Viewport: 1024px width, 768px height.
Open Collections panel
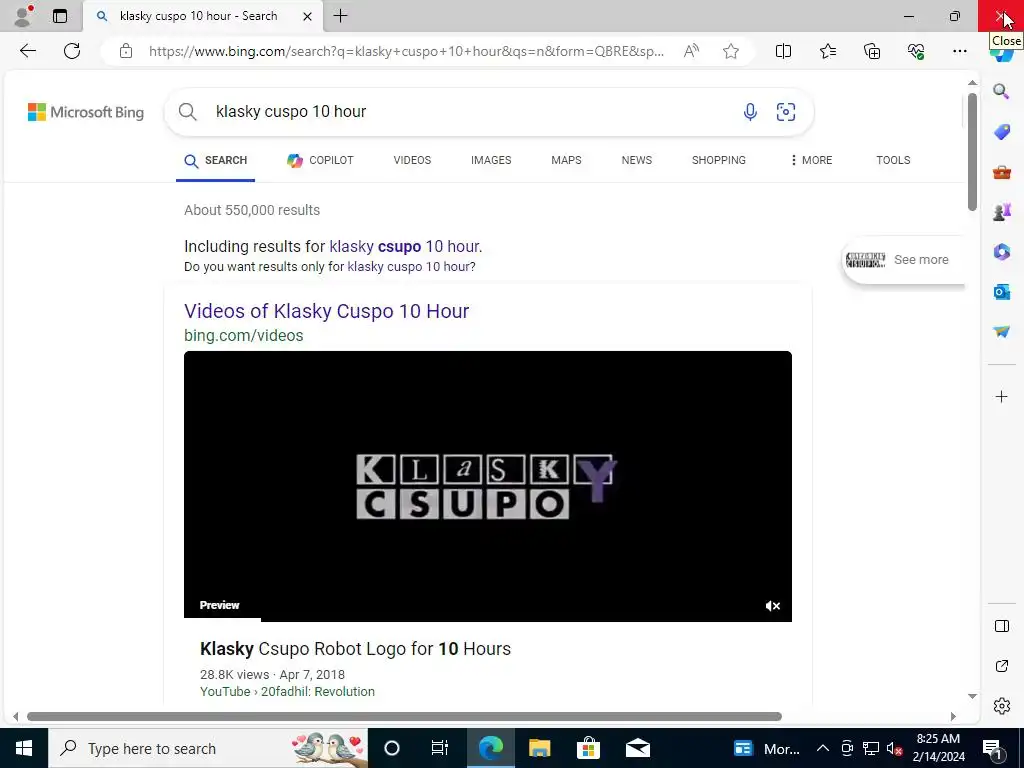[x=872, y=51]
